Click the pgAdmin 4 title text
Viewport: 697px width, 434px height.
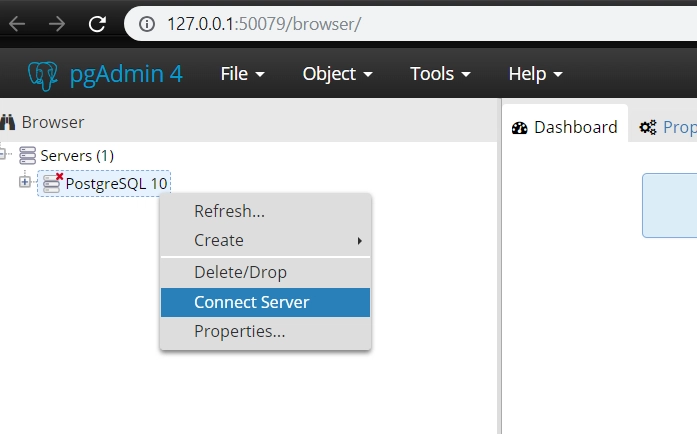pyautogui.click(x=126, y=74)
